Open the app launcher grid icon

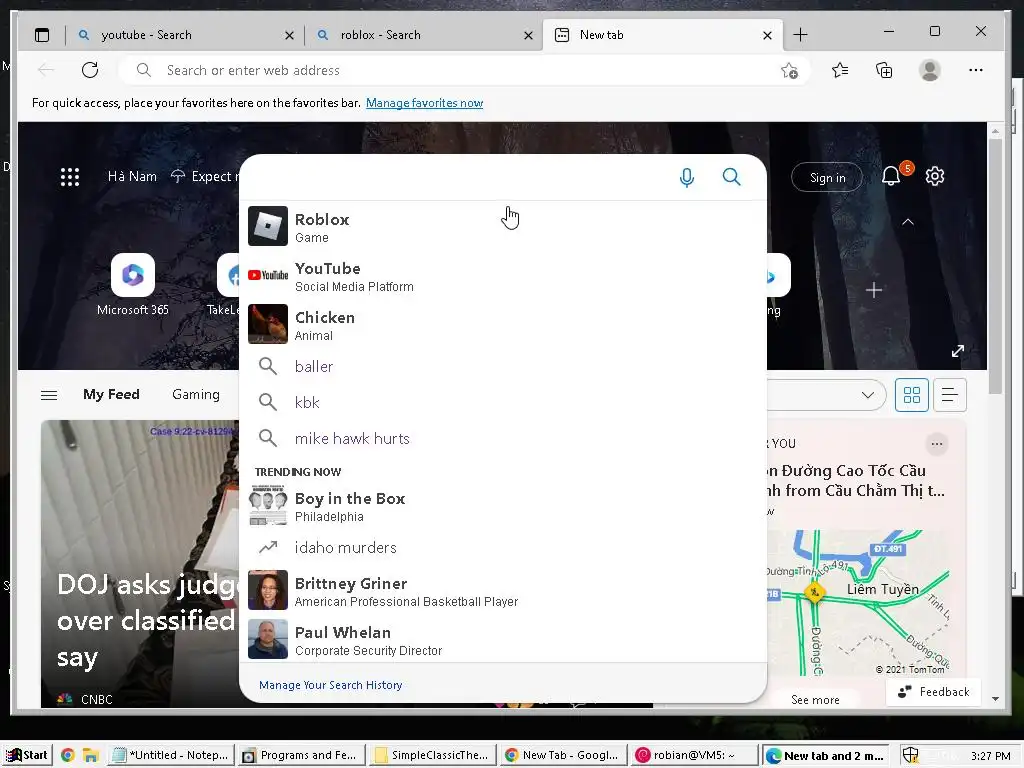pyautogui.click(x=70, y=177)
